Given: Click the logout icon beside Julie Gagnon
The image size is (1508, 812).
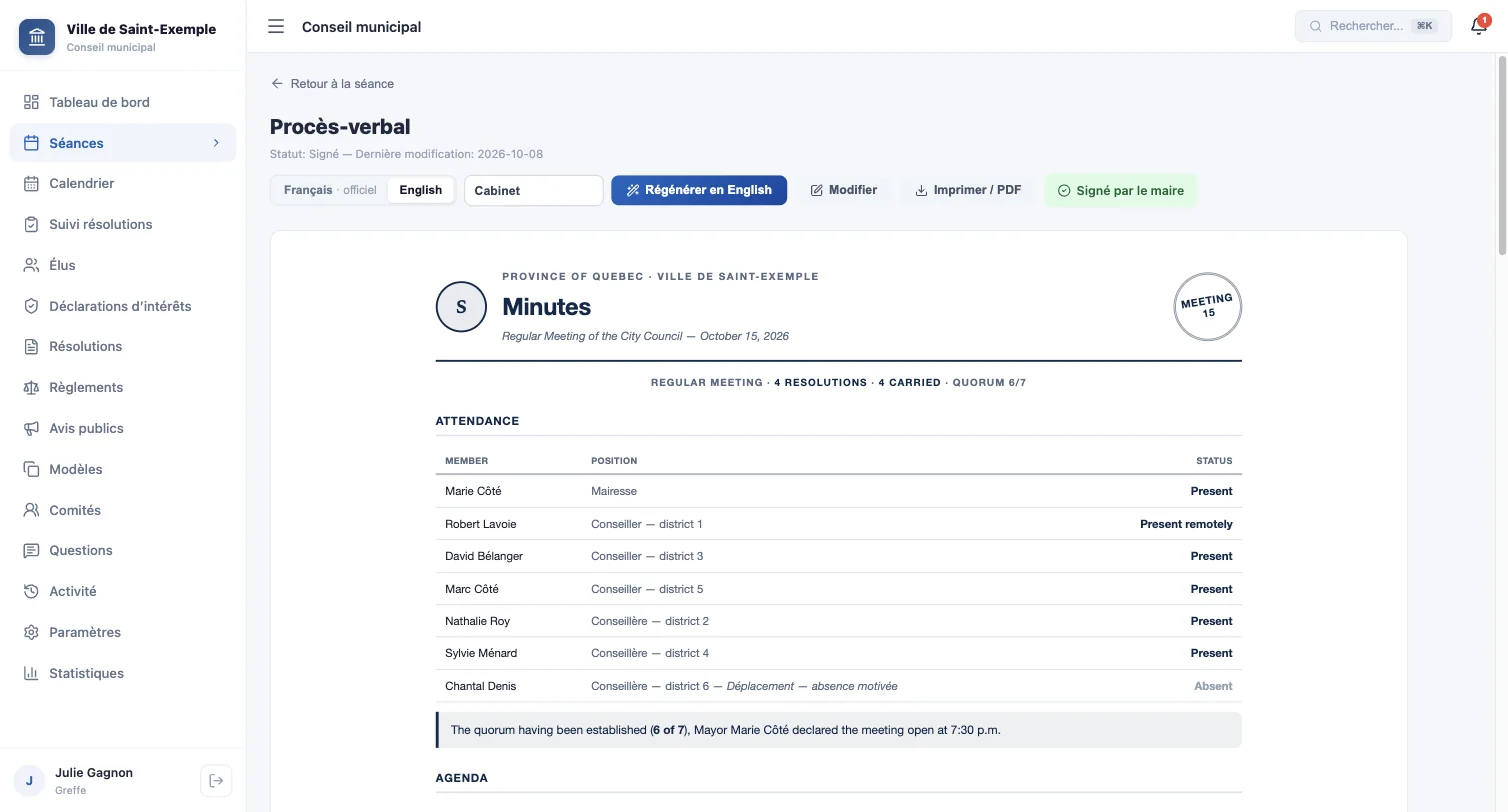Looking at the screenshot, I should click(x=216, y=781).
